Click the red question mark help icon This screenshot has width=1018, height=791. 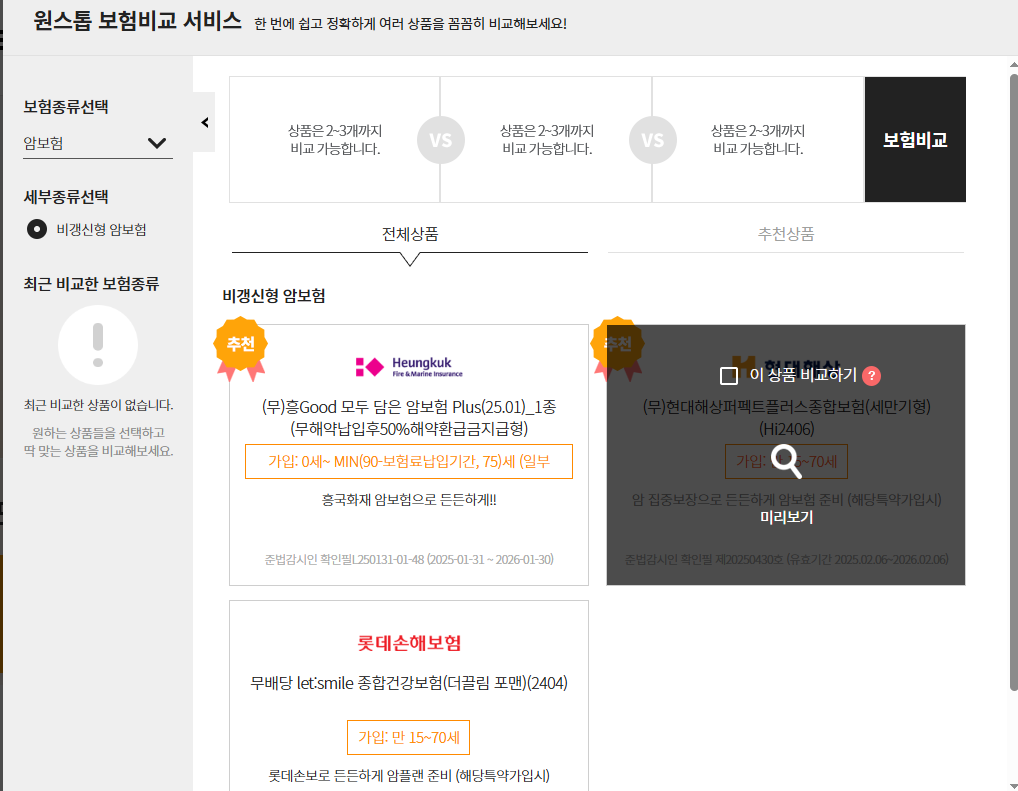pos(871,375)
